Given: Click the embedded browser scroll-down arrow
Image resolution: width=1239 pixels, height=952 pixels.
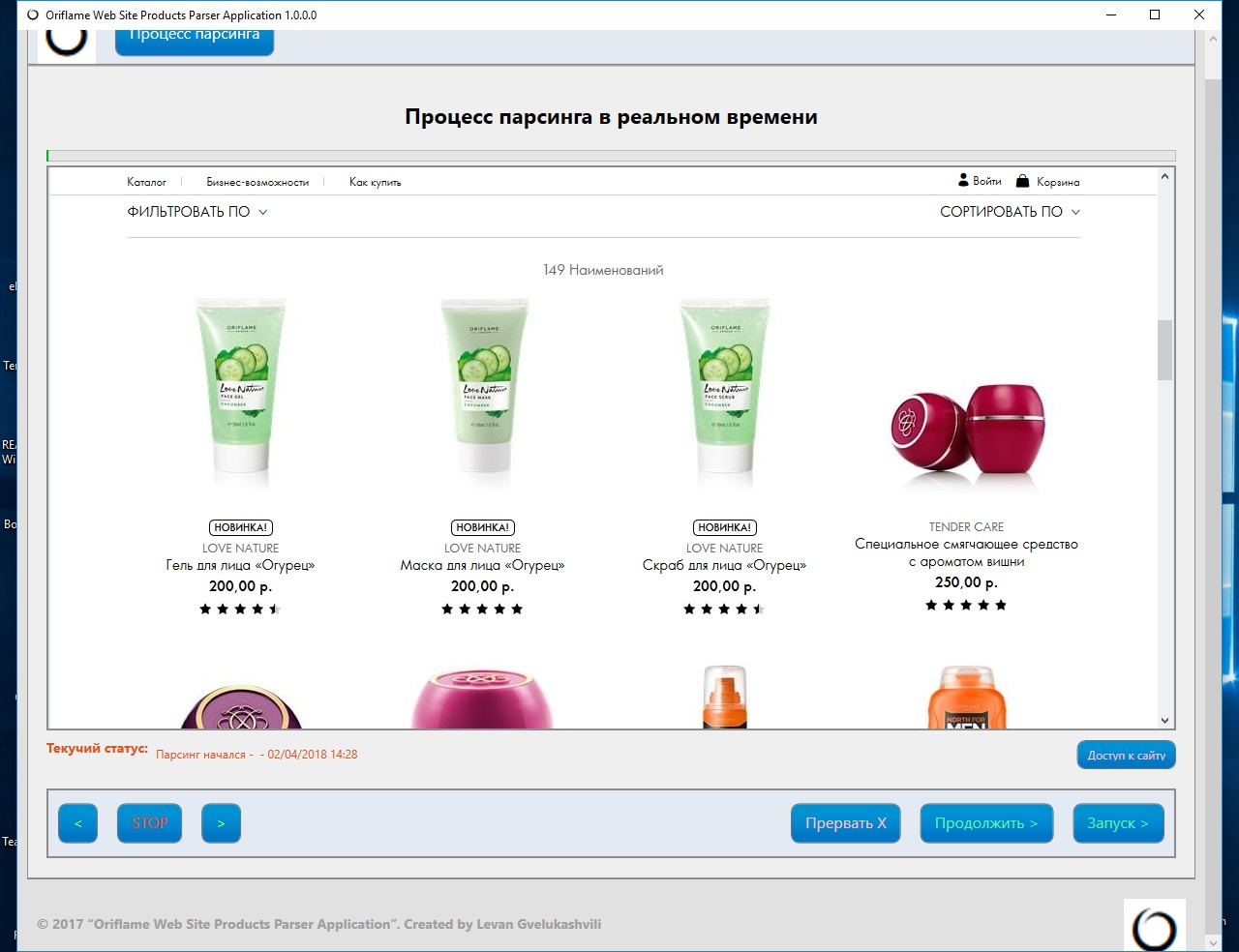Looking at the screenshot, I should click(1165, 721).
